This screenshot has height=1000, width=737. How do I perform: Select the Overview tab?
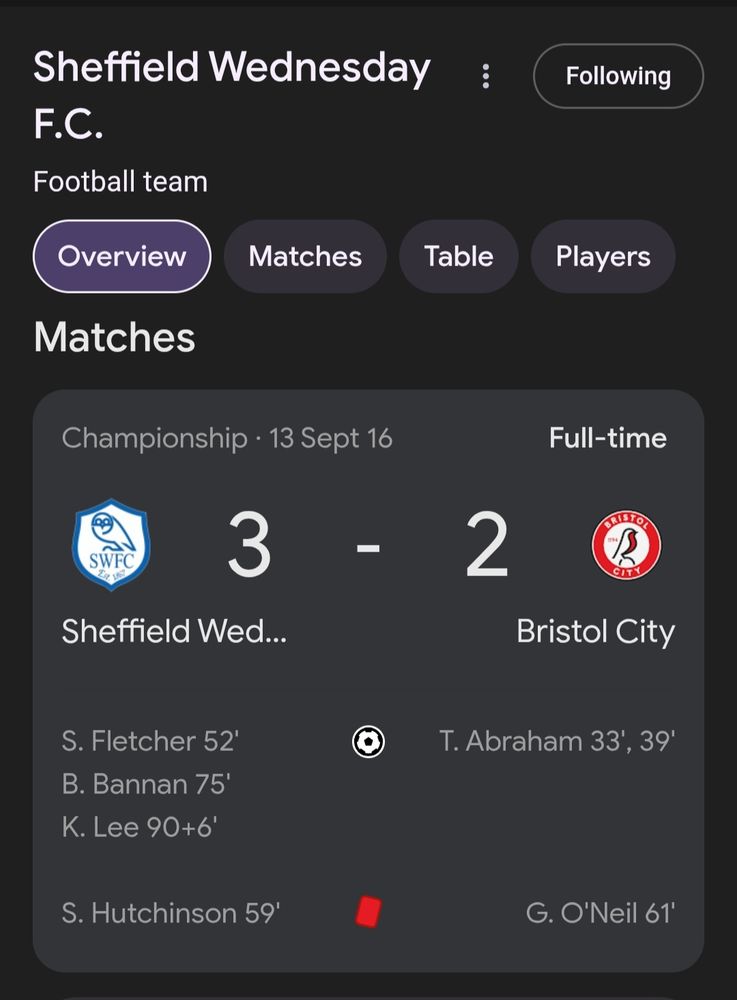point(122,256)
